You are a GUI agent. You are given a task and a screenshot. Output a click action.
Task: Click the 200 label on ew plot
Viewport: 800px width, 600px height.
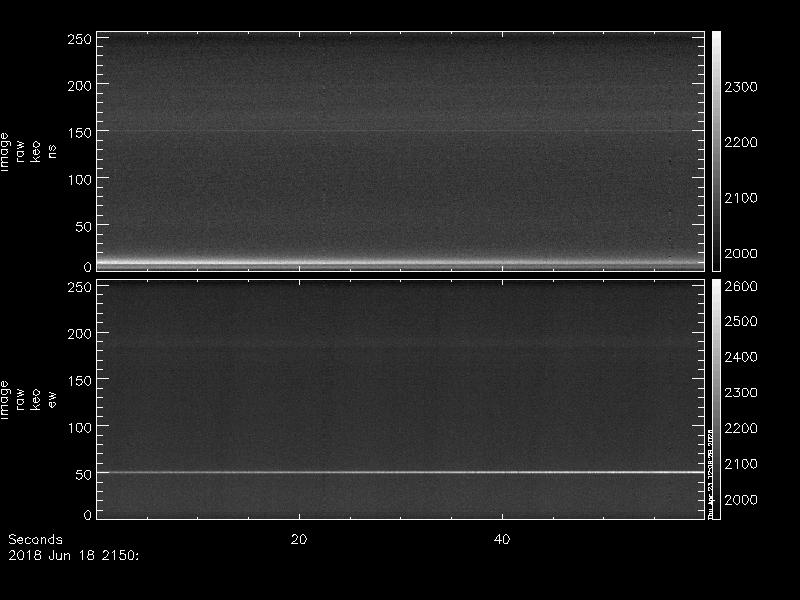79,334
